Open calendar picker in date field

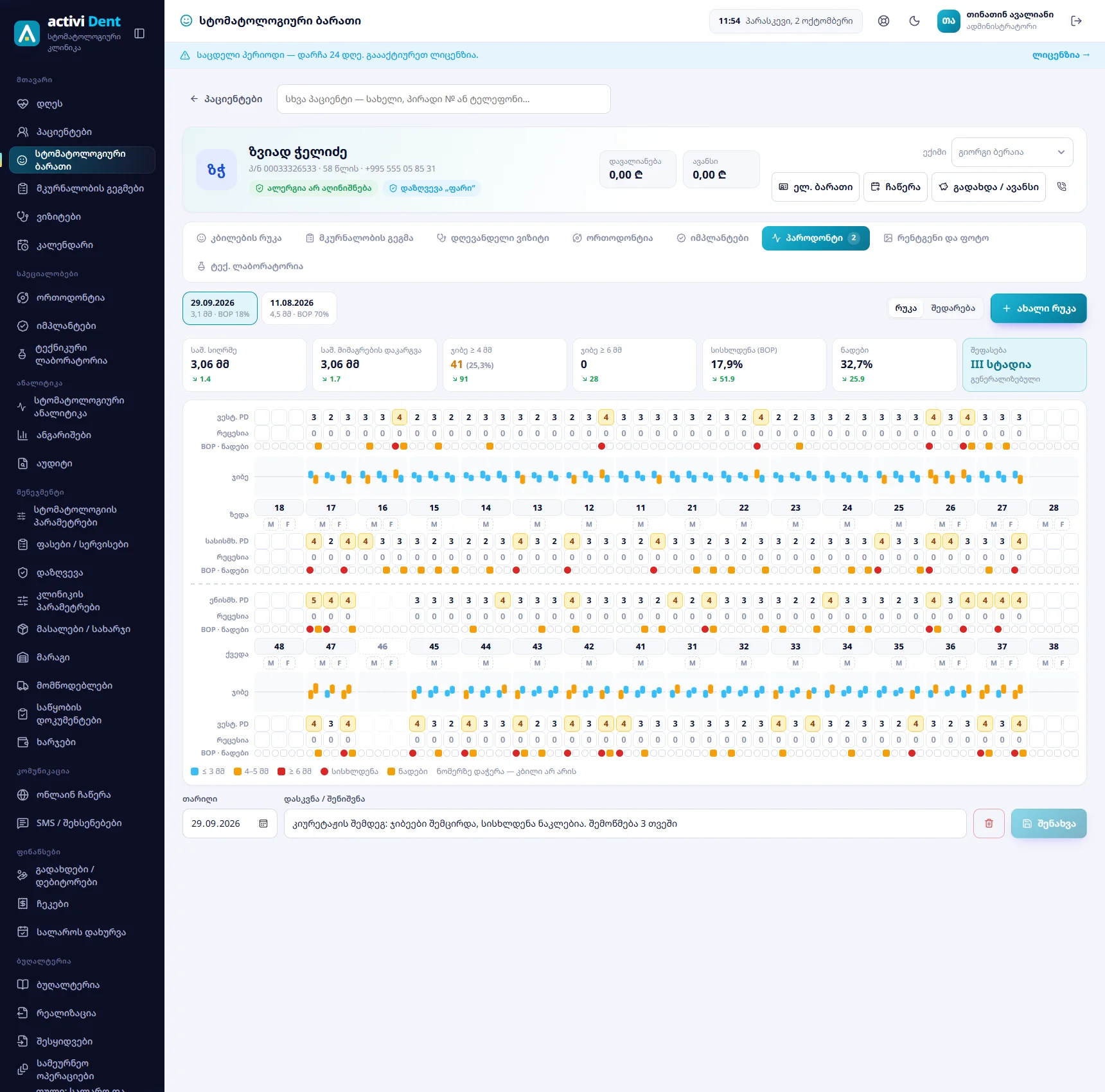click(263, 823)
